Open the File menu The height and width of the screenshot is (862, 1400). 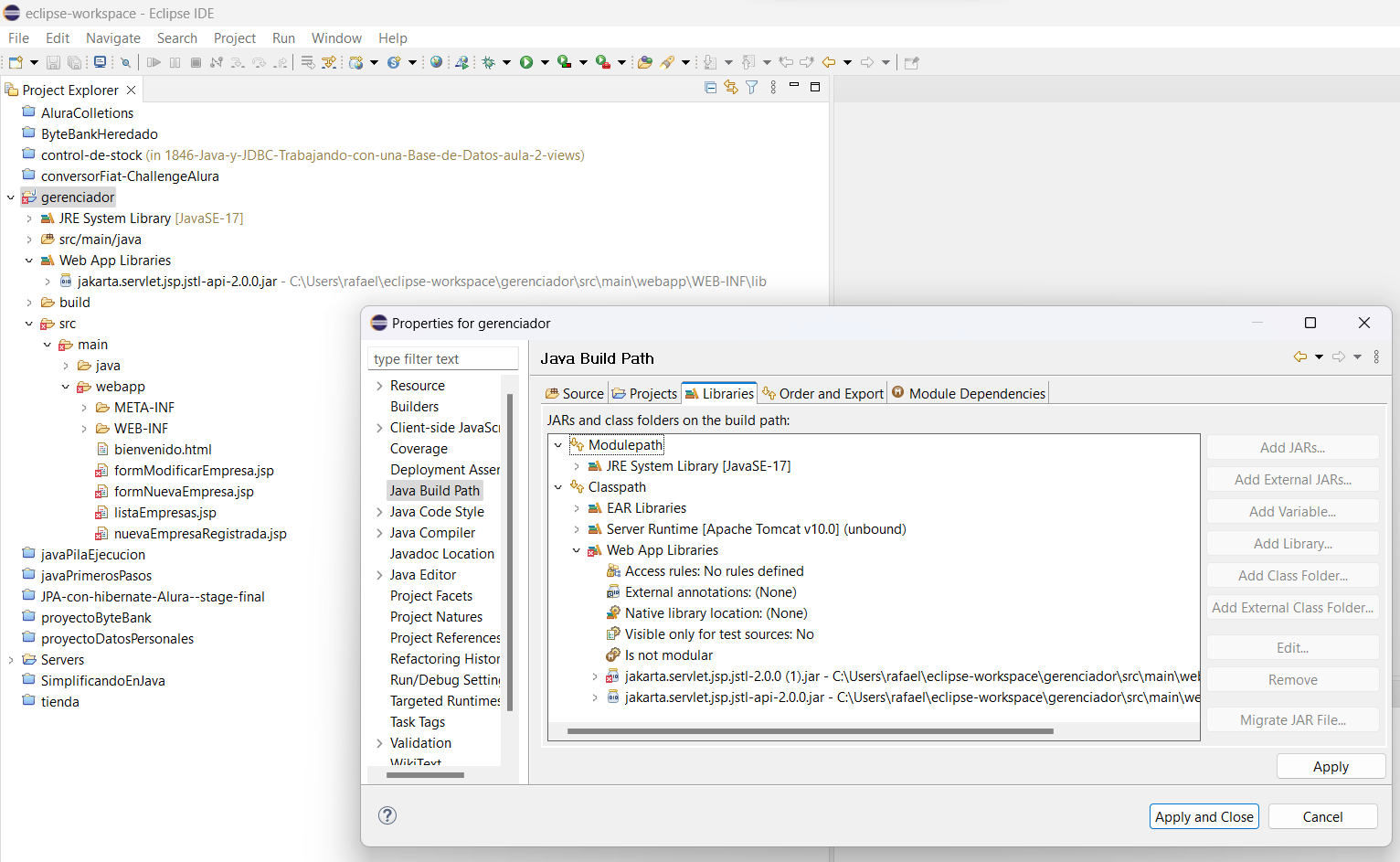pos(18,38)
